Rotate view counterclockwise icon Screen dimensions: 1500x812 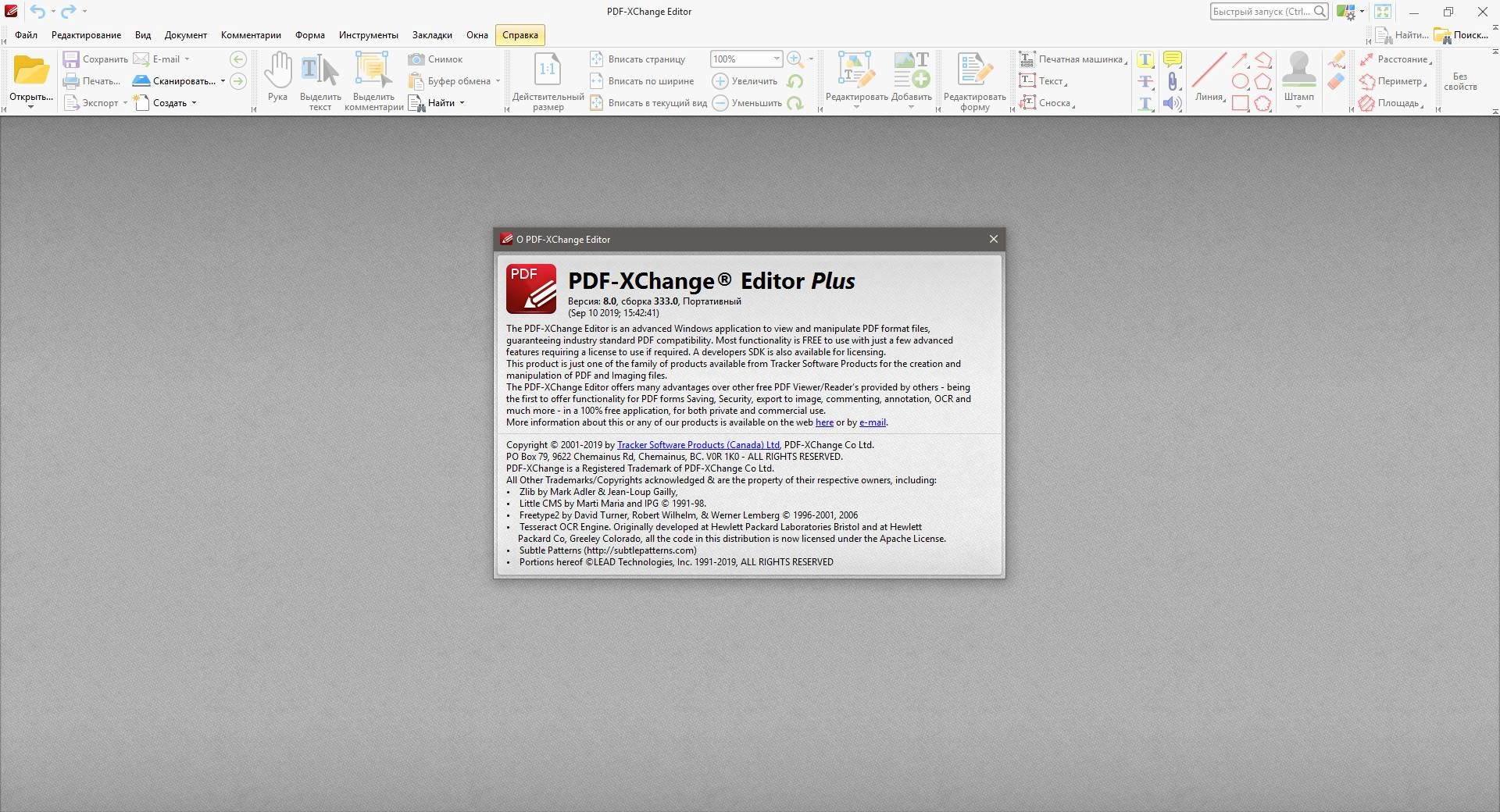[x=795, y=81]
